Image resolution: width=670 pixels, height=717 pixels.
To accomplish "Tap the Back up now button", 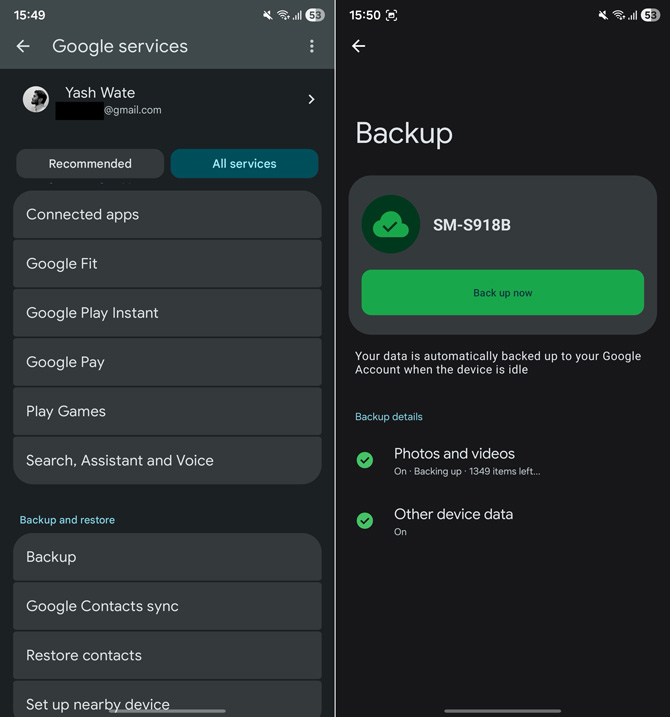I will click(503, 293).
